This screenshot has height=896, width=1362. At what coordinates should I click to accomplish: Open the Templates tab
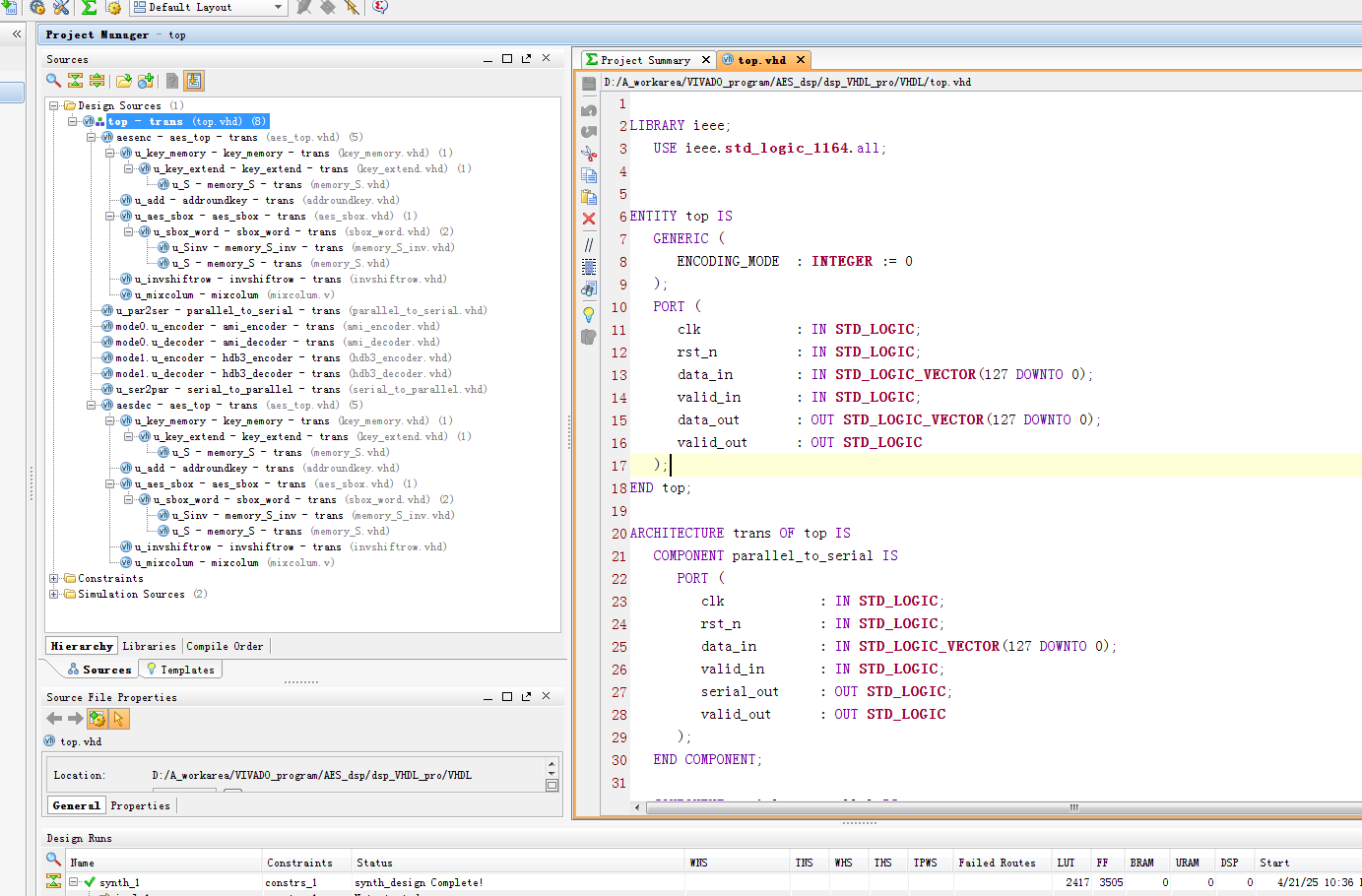pyautogui.click(x=180, y=670)
